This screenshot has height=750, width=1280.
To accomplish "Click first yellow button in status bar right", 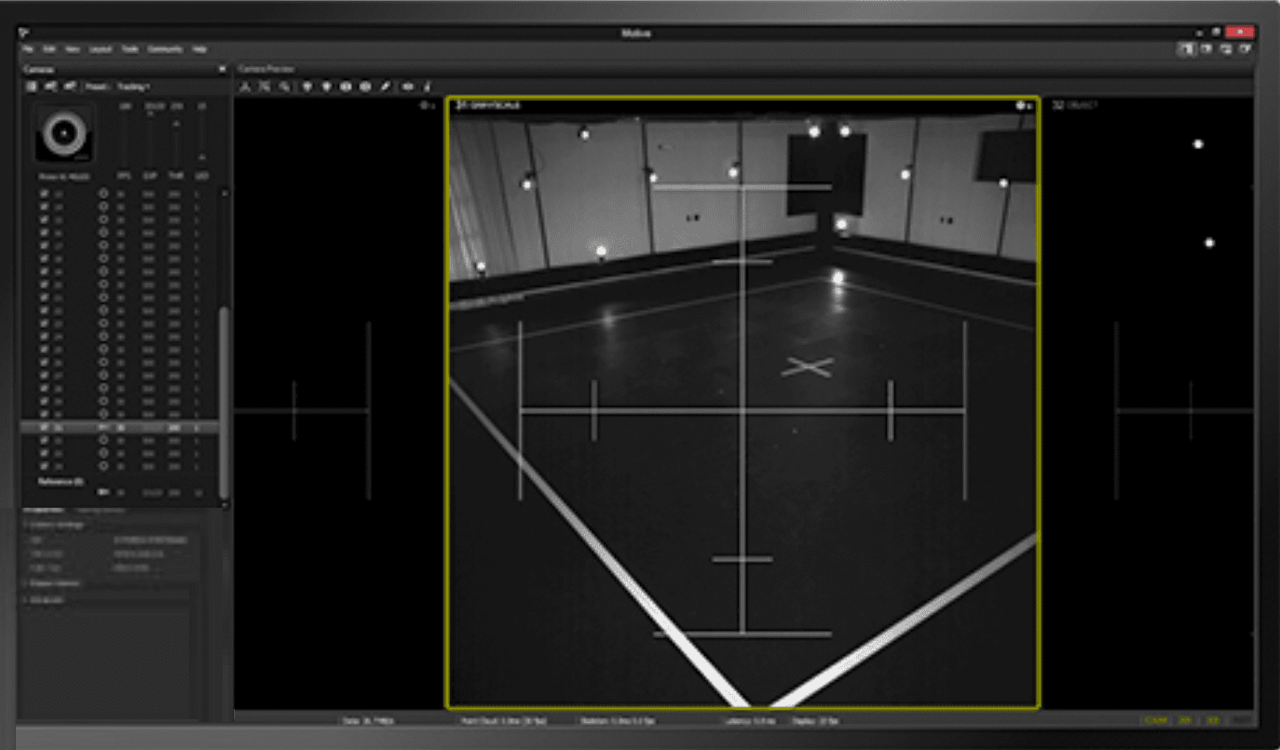I will click(1156, 719).
